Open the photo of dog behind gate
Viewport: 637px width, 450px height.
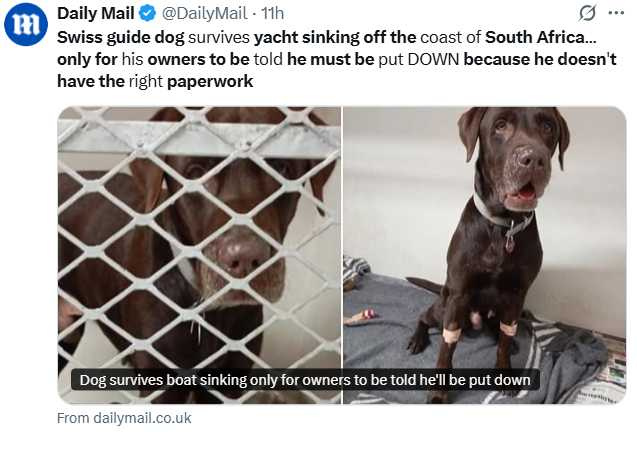click(x=199, y=255)
